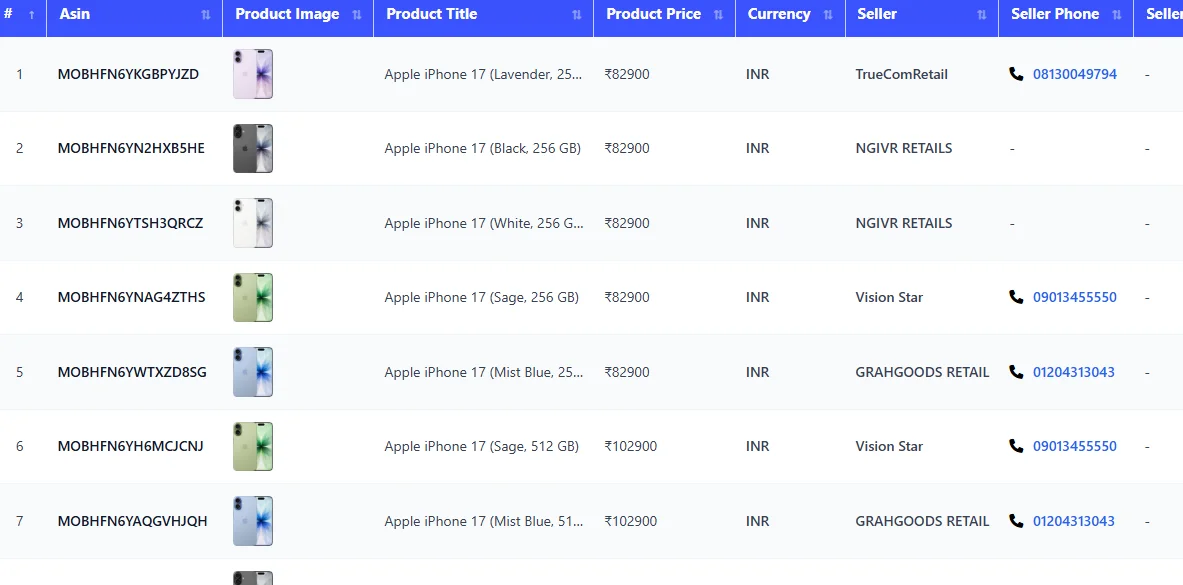
Task: Open phone link 09013455550 in row 6
Action: tap(1074, 446)
